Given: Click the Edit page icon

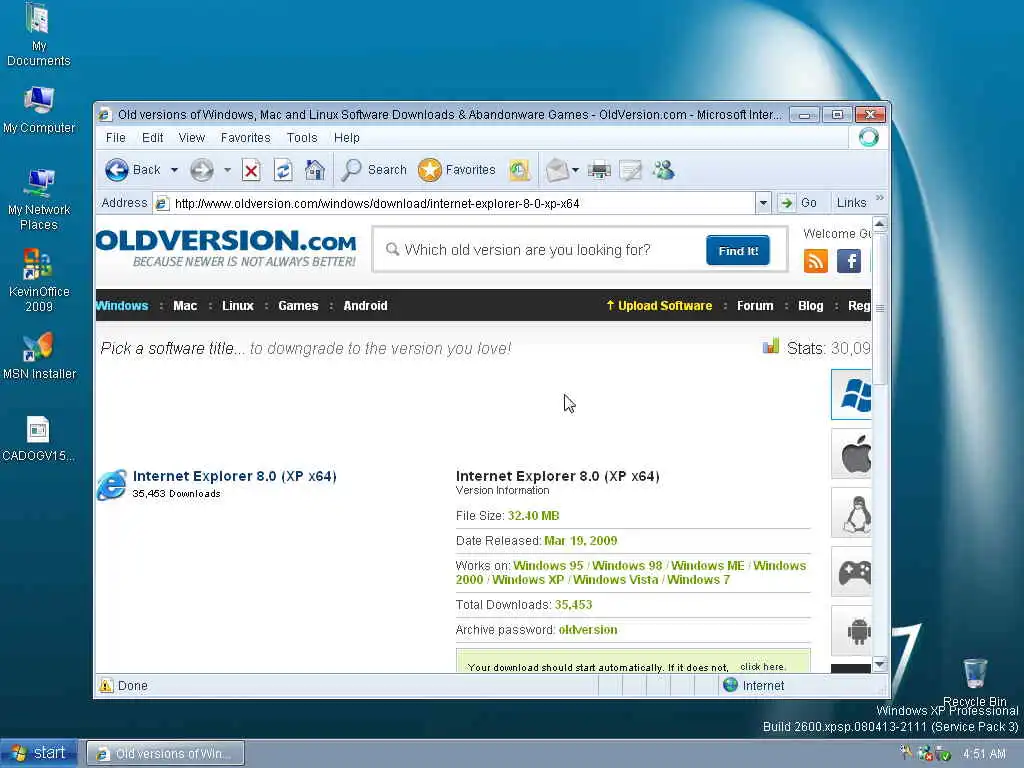Looking at the screenshot, I should pos(630,170).
